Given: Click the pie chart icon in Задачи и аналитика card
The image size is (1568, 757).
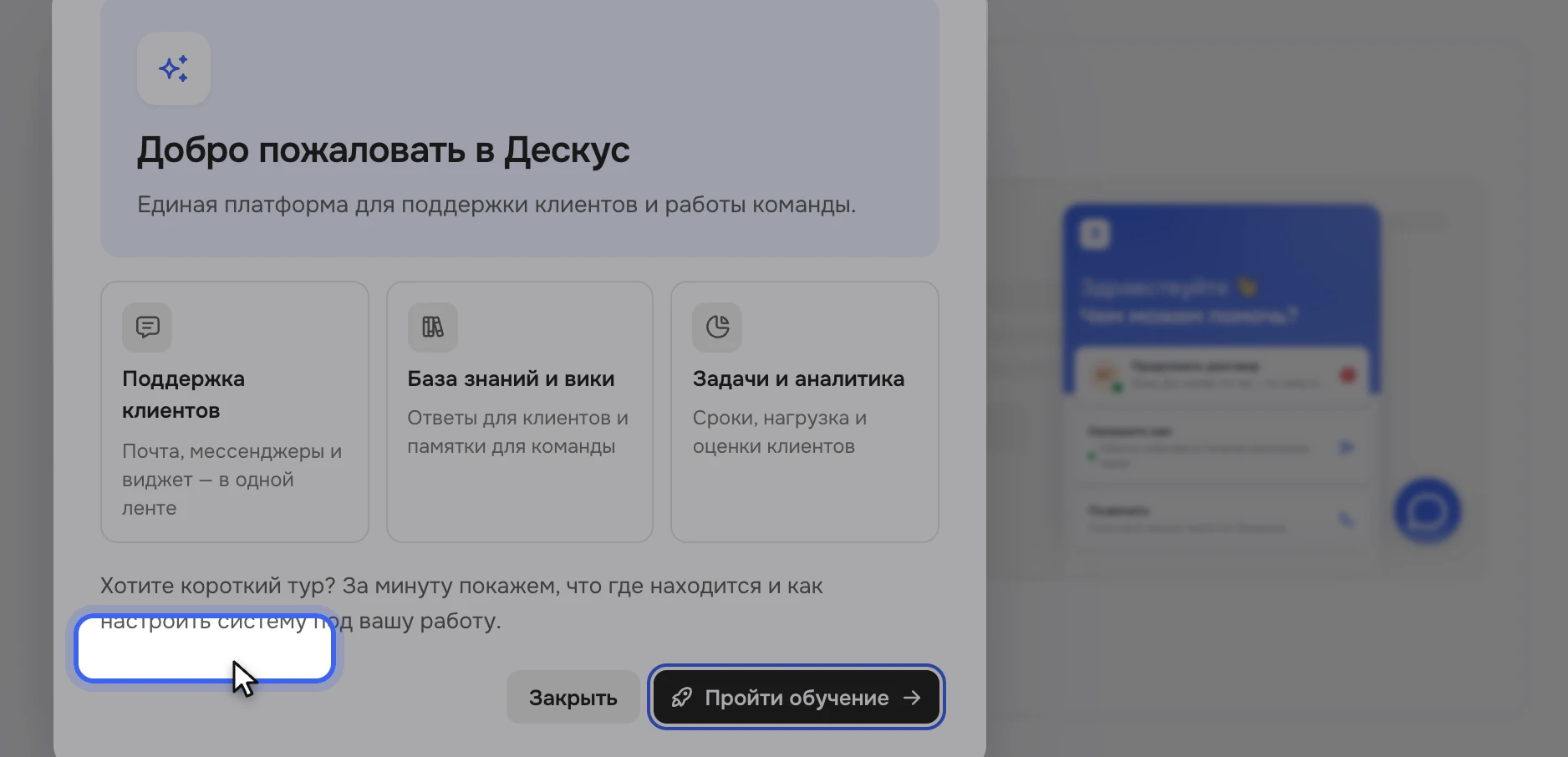Looking at the screenshot, I should 717,327.
